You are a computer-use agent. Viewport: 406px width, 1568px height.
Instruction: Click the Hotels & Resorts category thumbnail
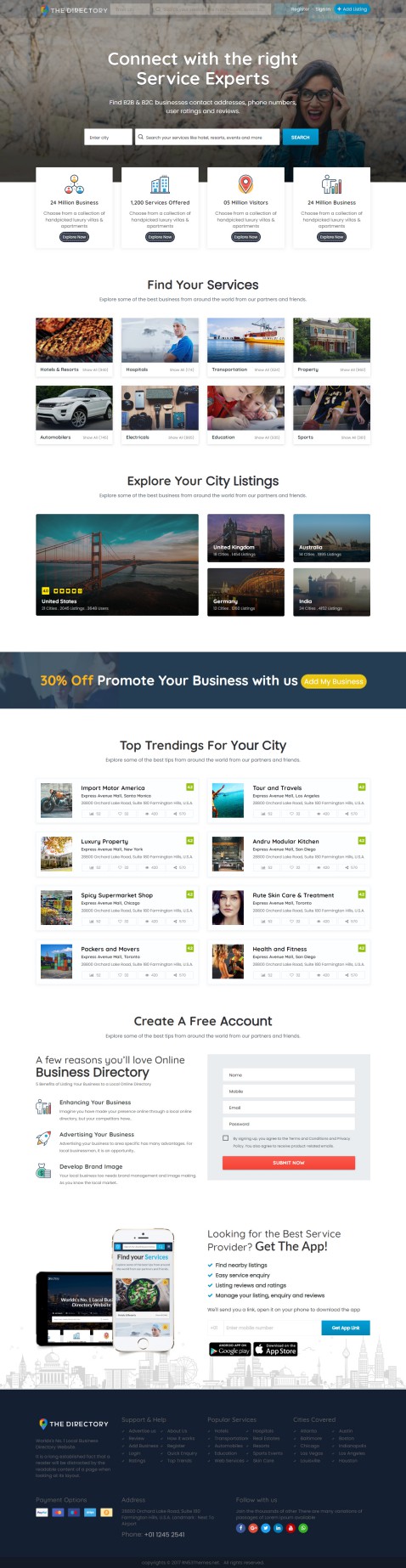tap(74, 340)
